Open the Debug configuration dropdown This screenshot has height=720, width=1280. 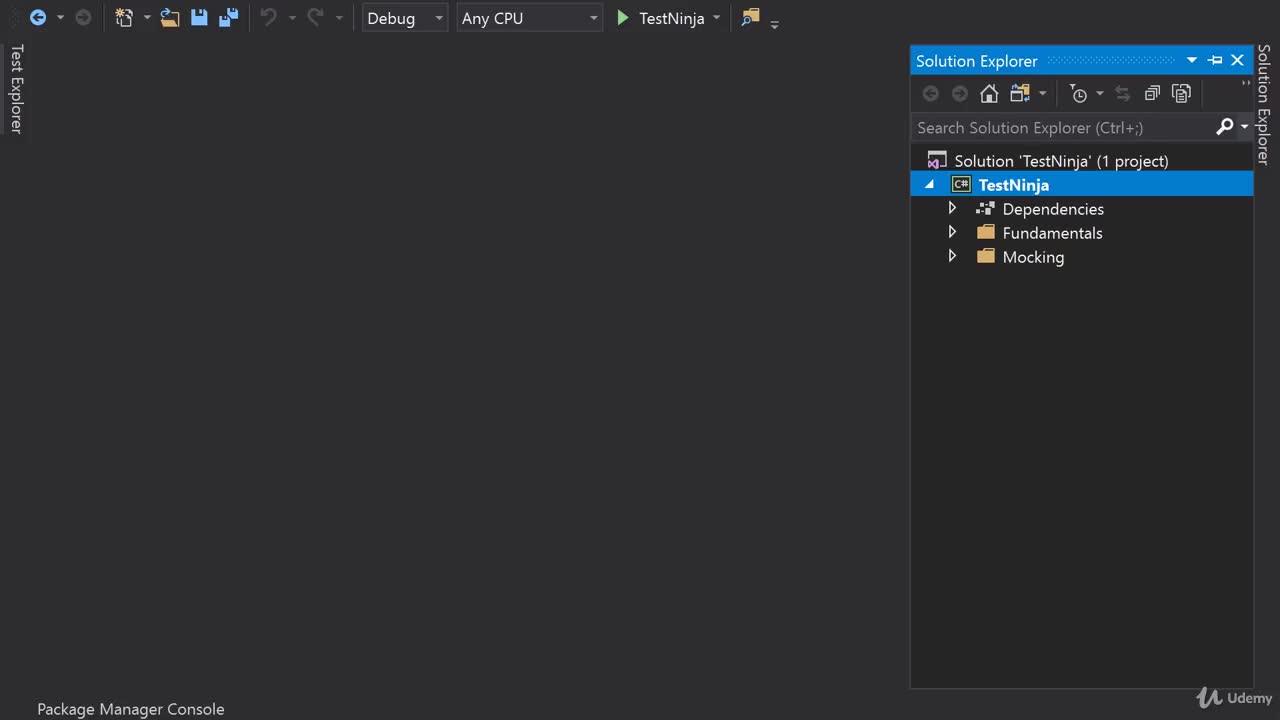pos(405,18)
